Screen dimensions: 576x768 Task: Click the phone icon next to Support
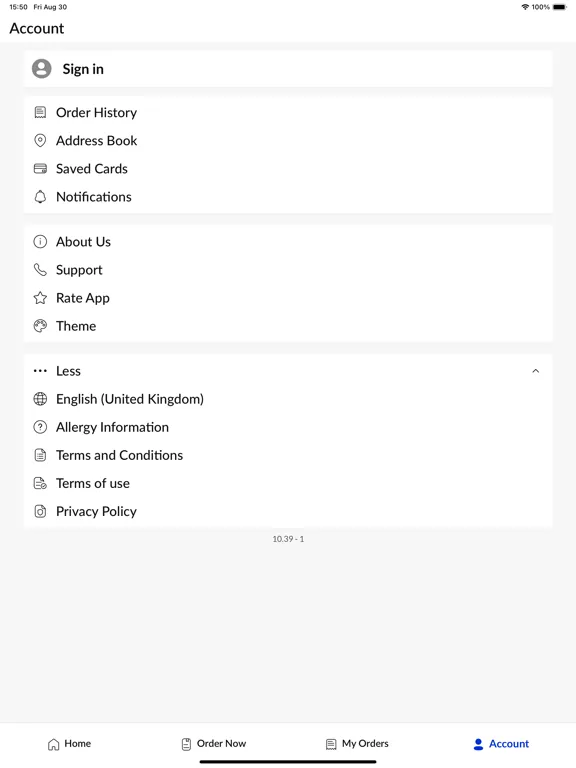point(40,270)
